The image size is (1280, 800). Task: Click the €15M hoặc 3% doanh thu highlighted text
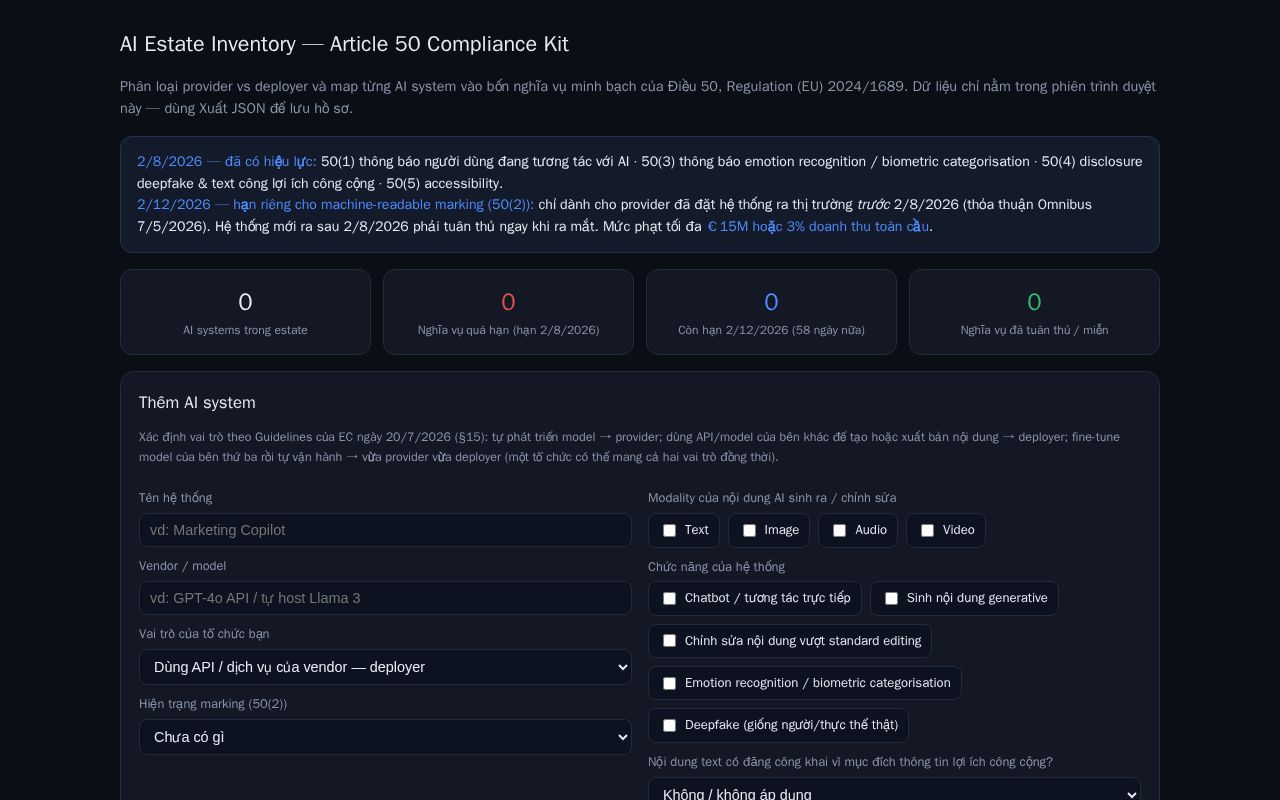pos(818,227)
